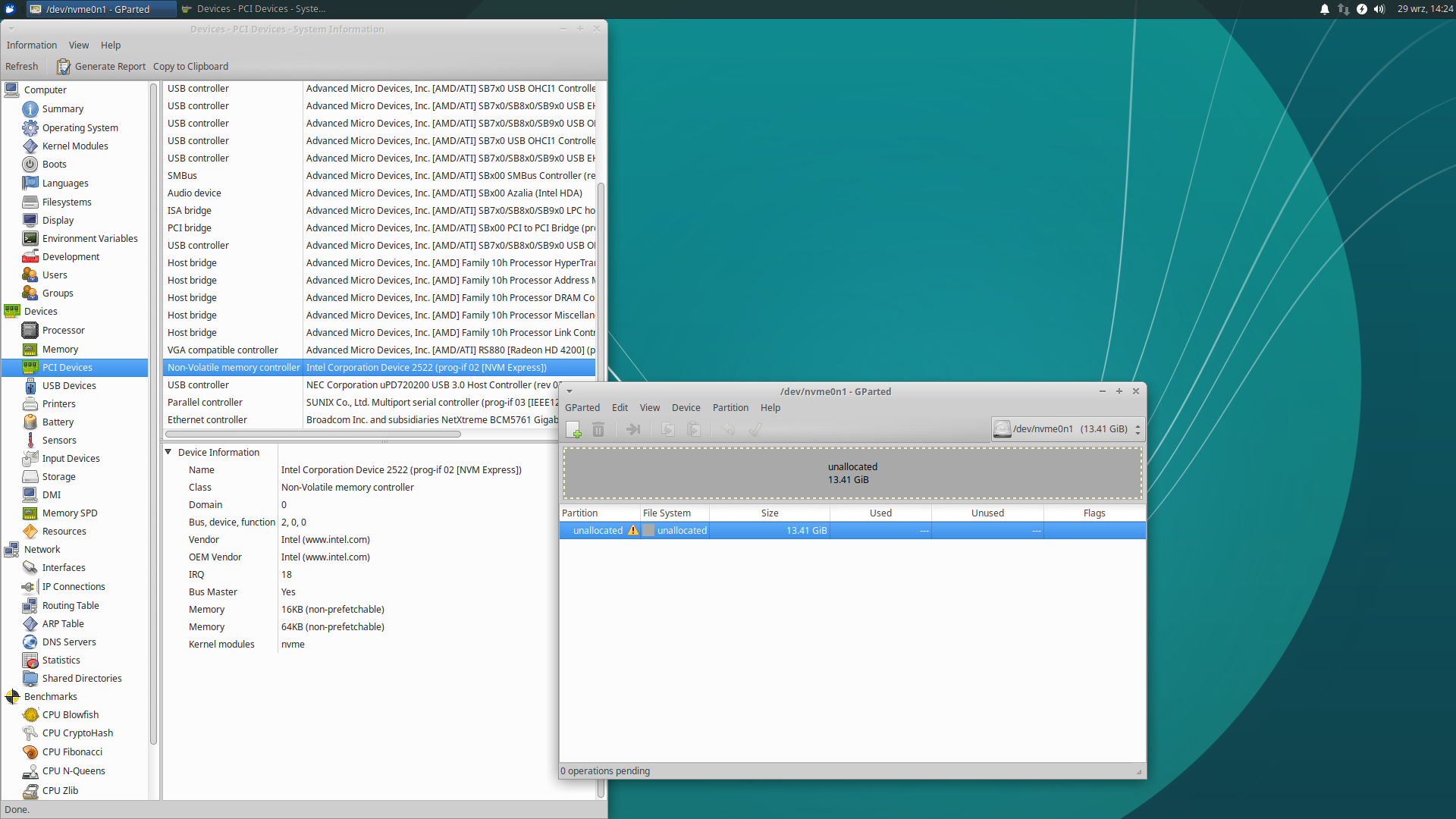Open the Boots entry in sidebar

point(54,165)
